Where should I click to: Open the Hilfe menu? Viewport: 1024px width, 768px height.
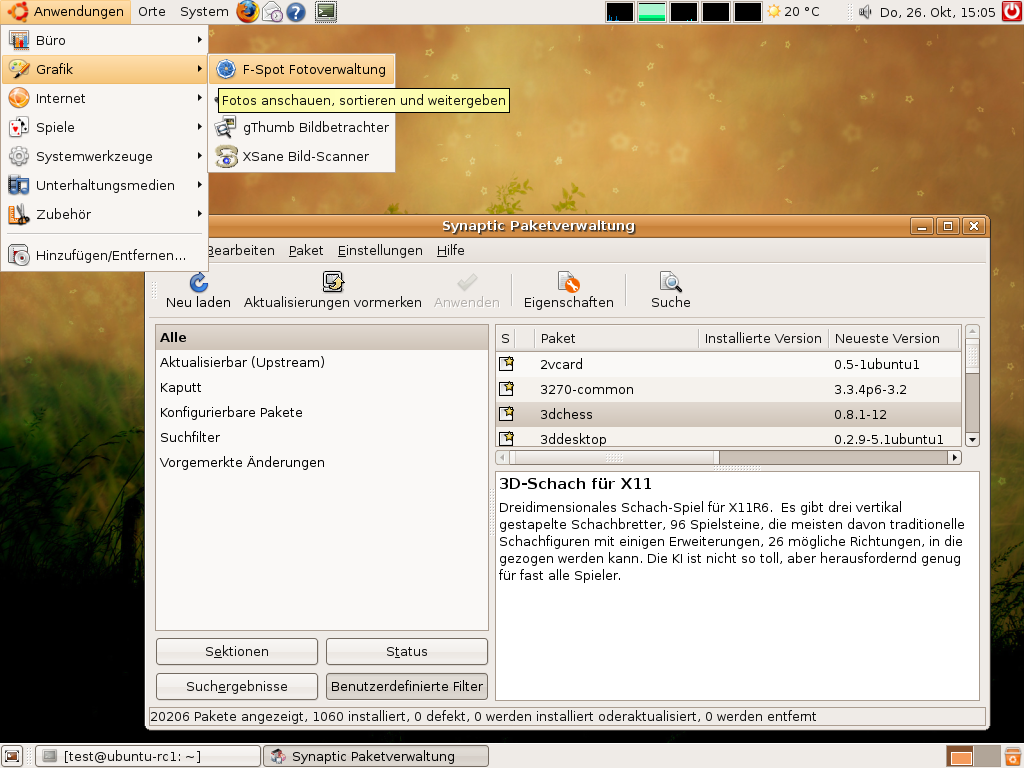tap(450, 251)
